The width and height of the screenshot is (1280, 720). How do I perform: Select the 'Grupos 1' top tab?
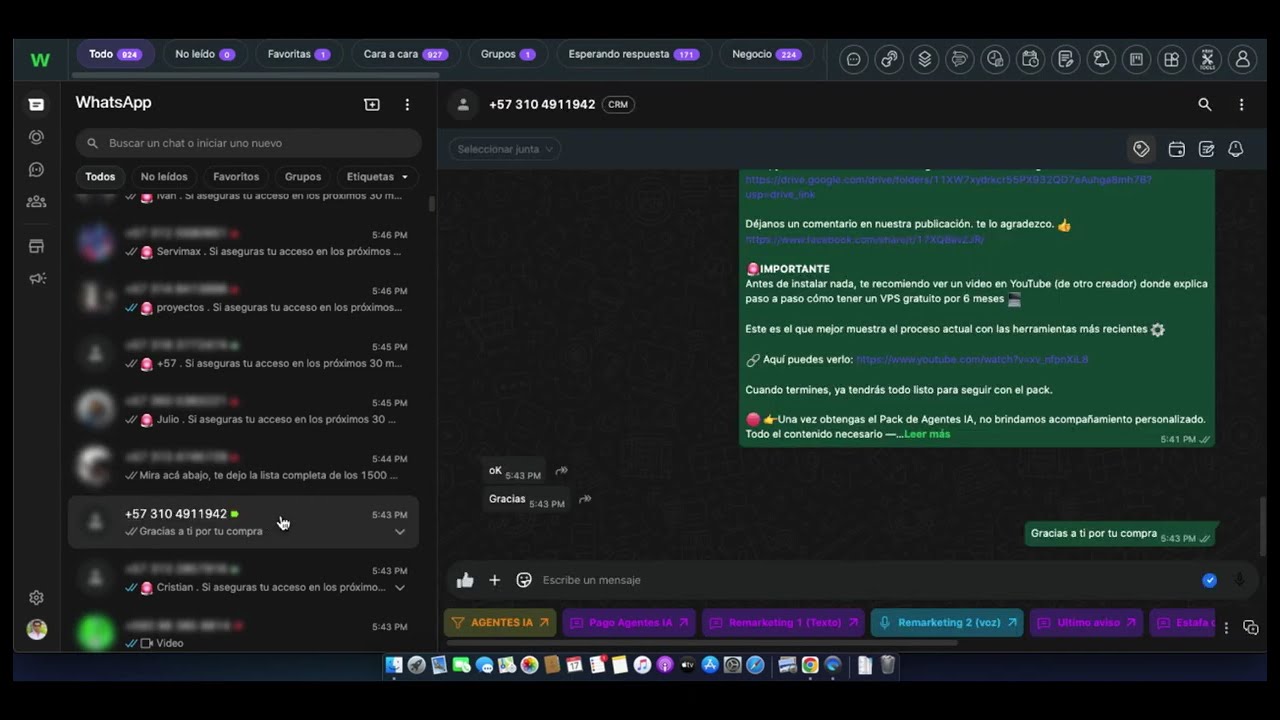pyautogui.click(x=508, y=54)
